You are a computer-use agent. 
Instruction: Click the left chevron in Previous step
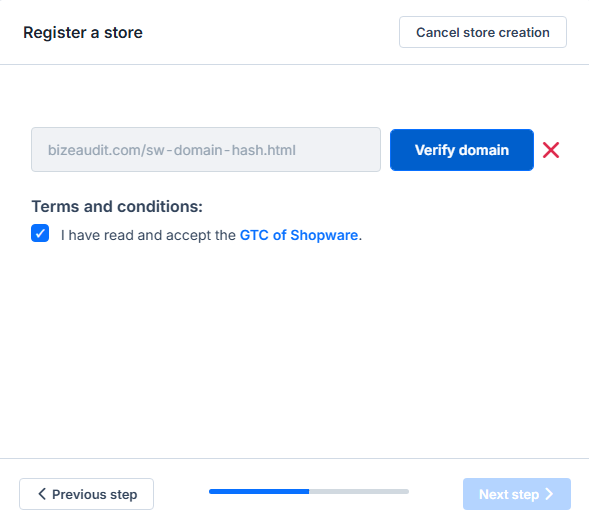[x=42, y=494]
